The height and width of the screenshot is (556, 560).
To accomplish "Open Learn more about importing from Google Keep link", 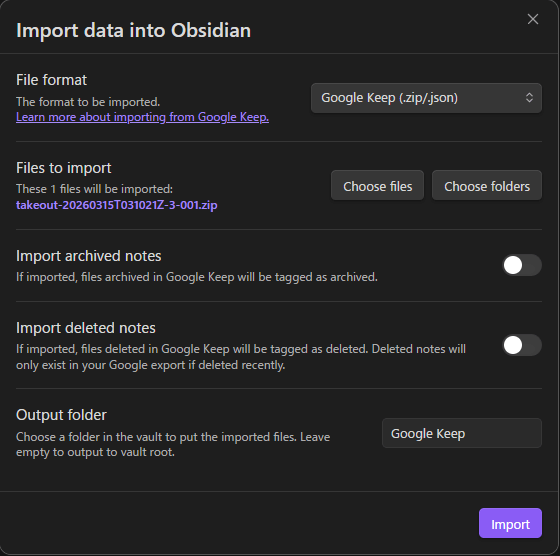I will [x=142, y=117].
